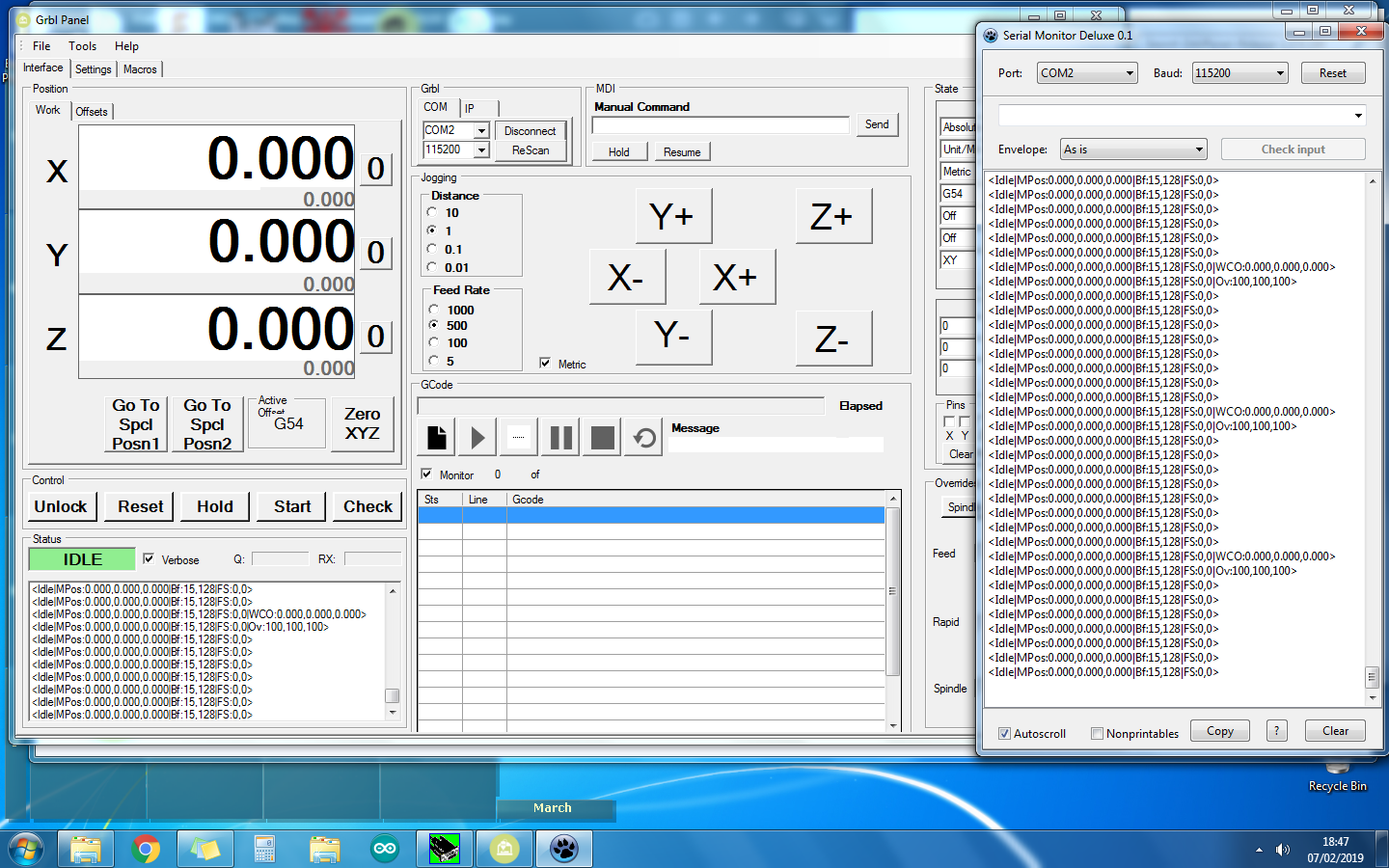Send the manual command
This screenshot has width=1389, height=868.
pyautogui.click(x=877, y=124)
